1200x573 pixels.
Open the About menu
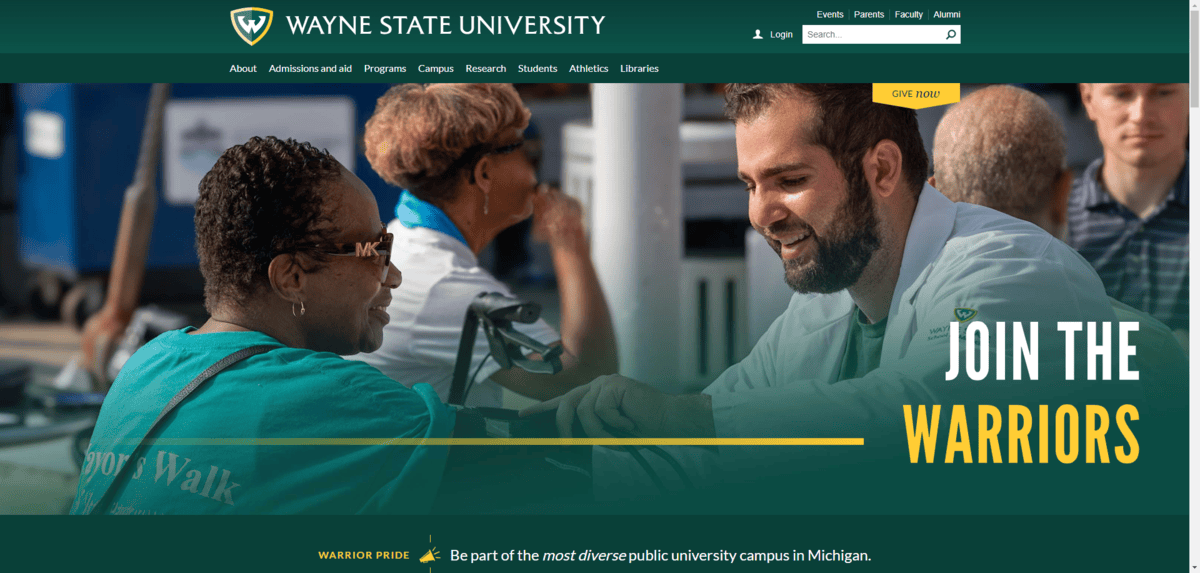click(x=243, y=68)
